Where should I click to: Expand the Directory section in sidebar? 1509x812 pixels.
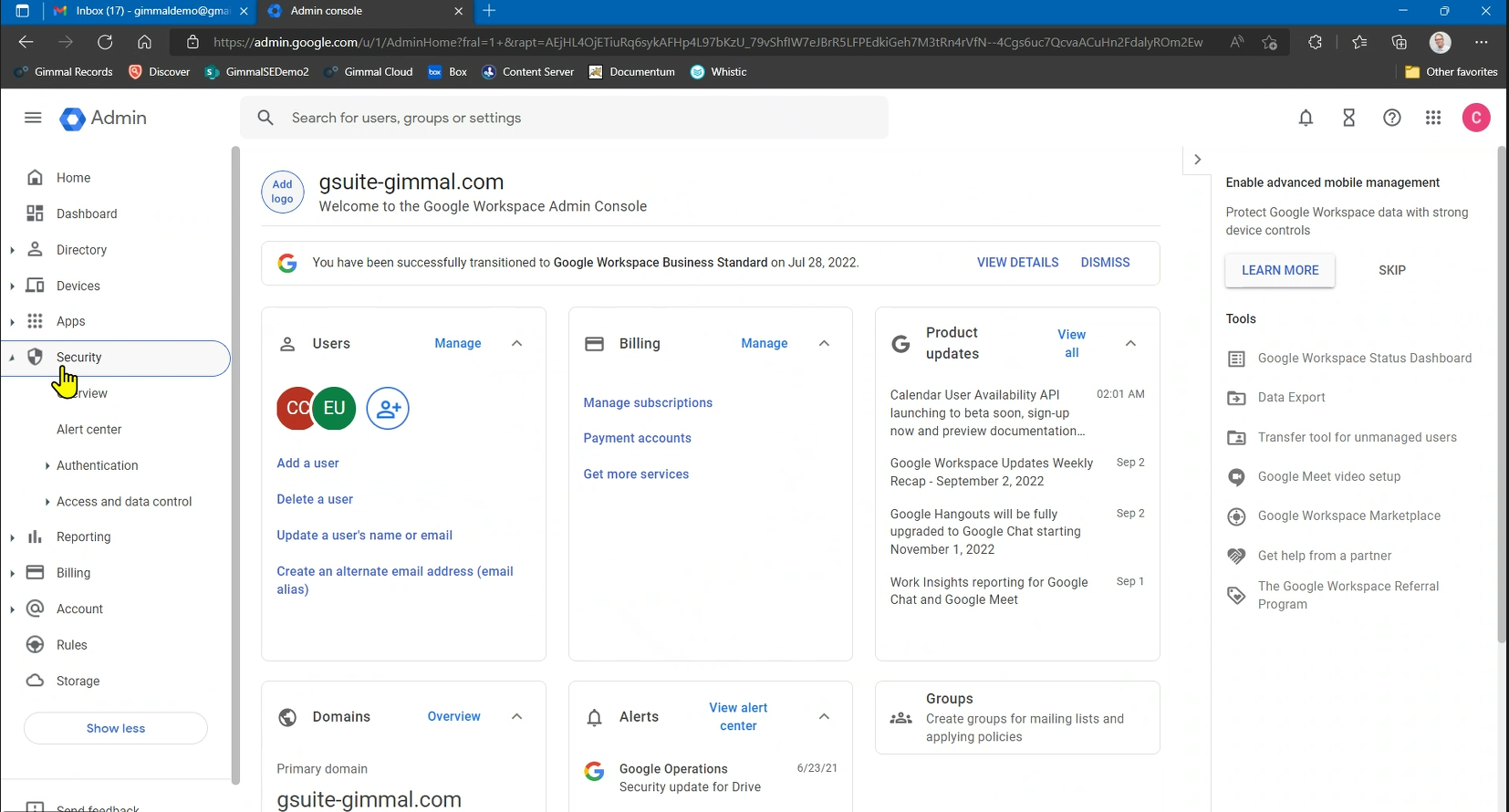12,250
